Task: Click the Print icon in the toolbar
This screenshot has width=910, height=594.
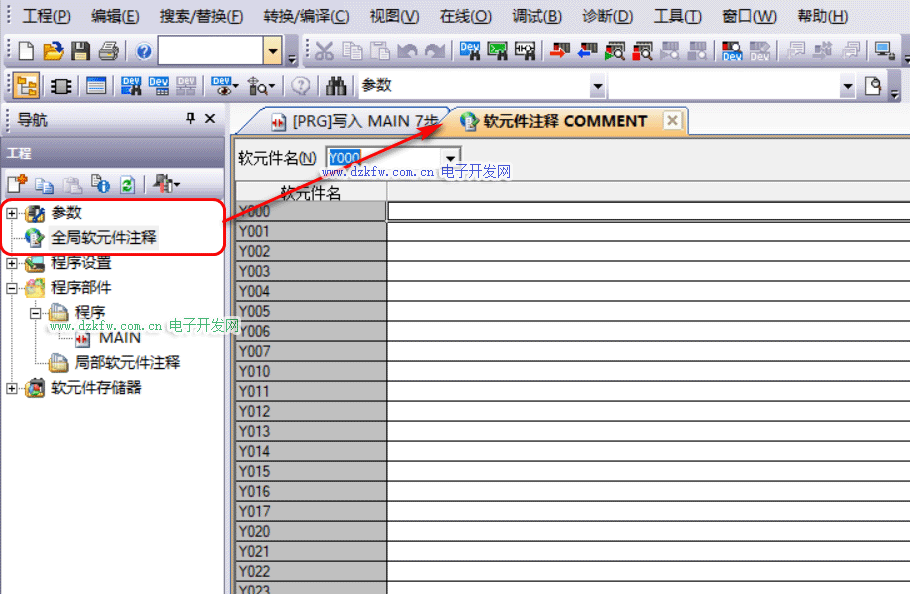Action: click(x=108, y=51)
